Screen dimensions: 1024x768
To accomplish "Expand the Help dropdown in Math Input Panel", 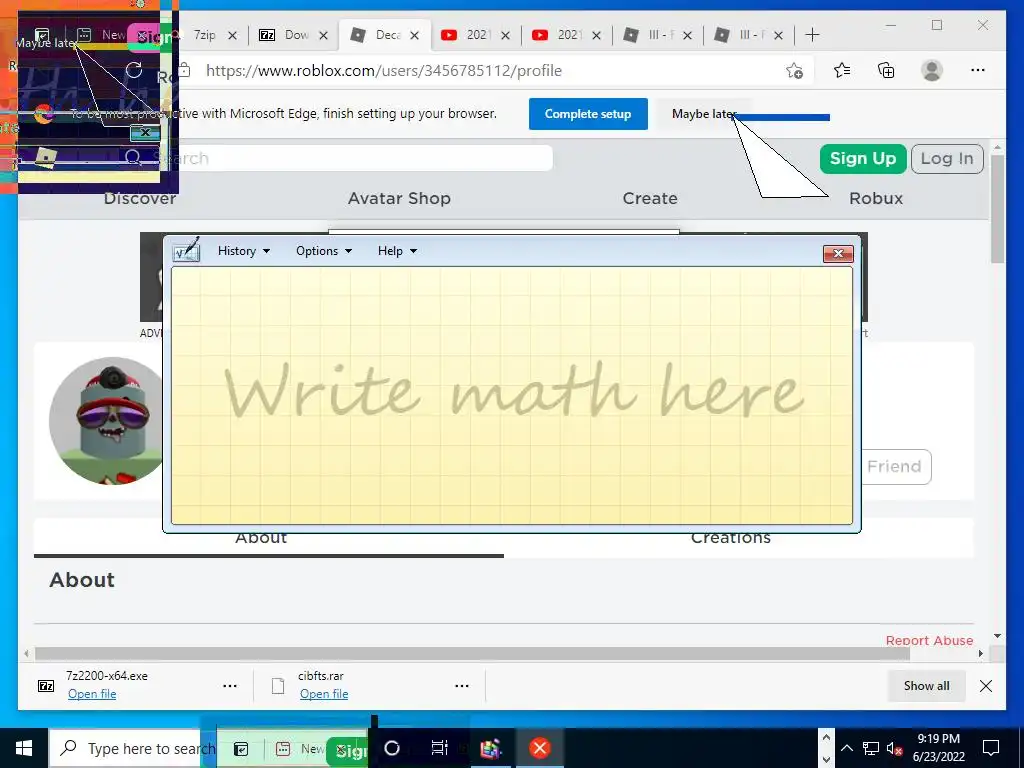I will point(397,251).
